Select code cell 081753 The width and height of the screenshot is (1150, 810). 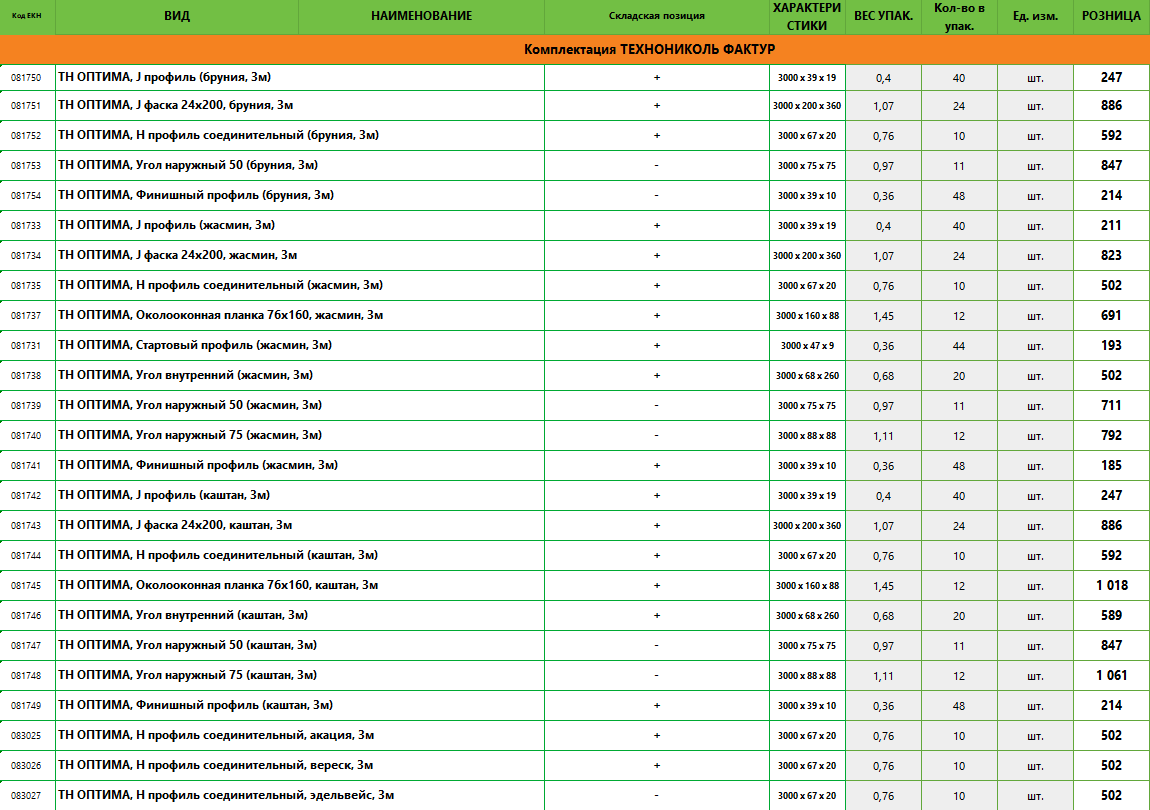(x=26, y=166)
